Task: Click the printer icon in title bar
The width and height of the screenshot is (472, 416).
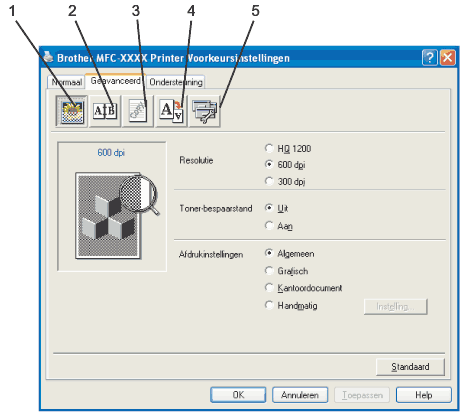Action: tap(49, 57)
